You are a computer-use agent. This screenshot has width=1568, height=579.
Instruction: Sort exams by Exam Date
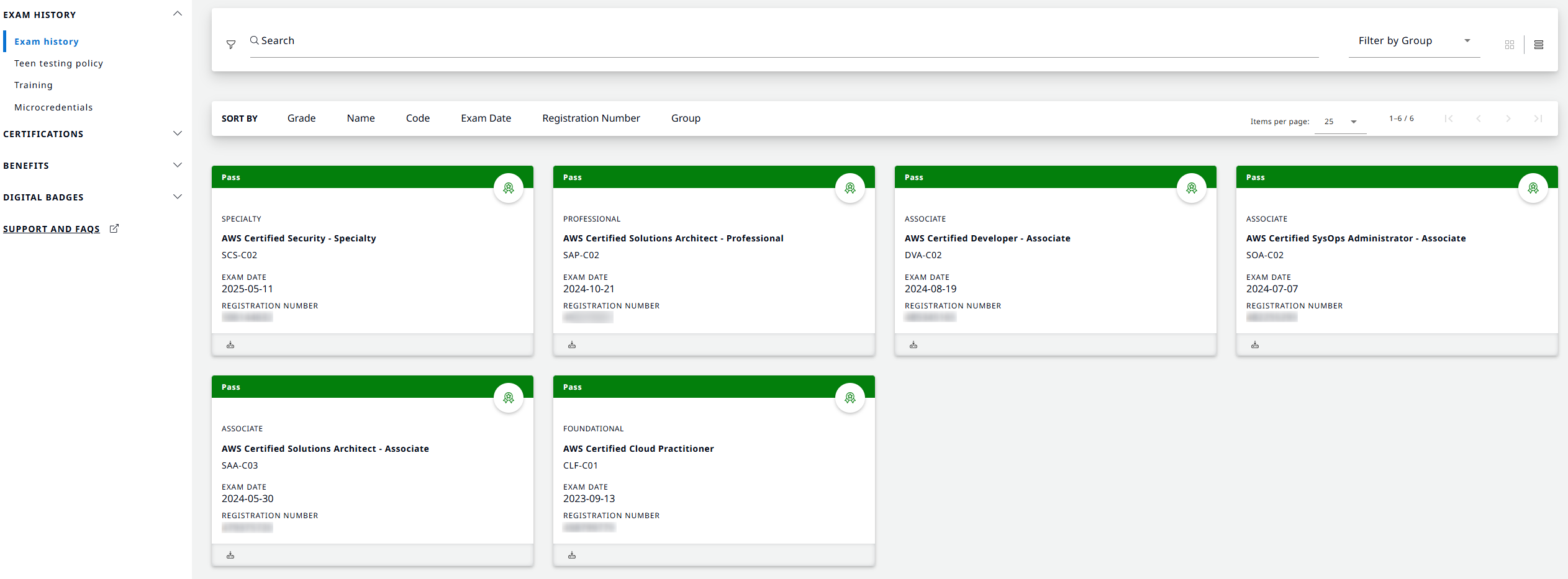point(486,119)
